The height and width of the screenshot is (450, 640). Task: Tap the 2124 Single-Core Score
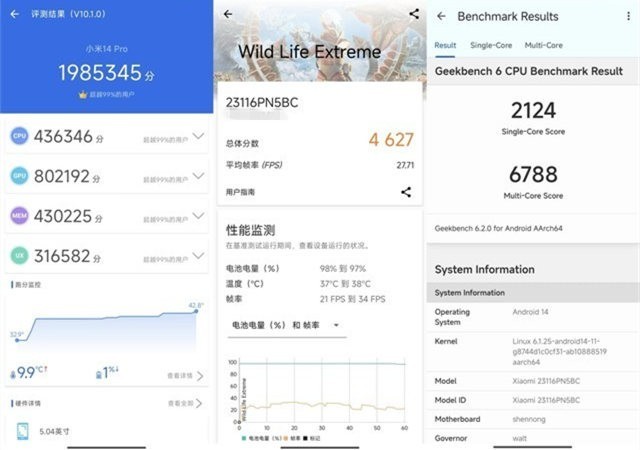(x=533, y=110)
